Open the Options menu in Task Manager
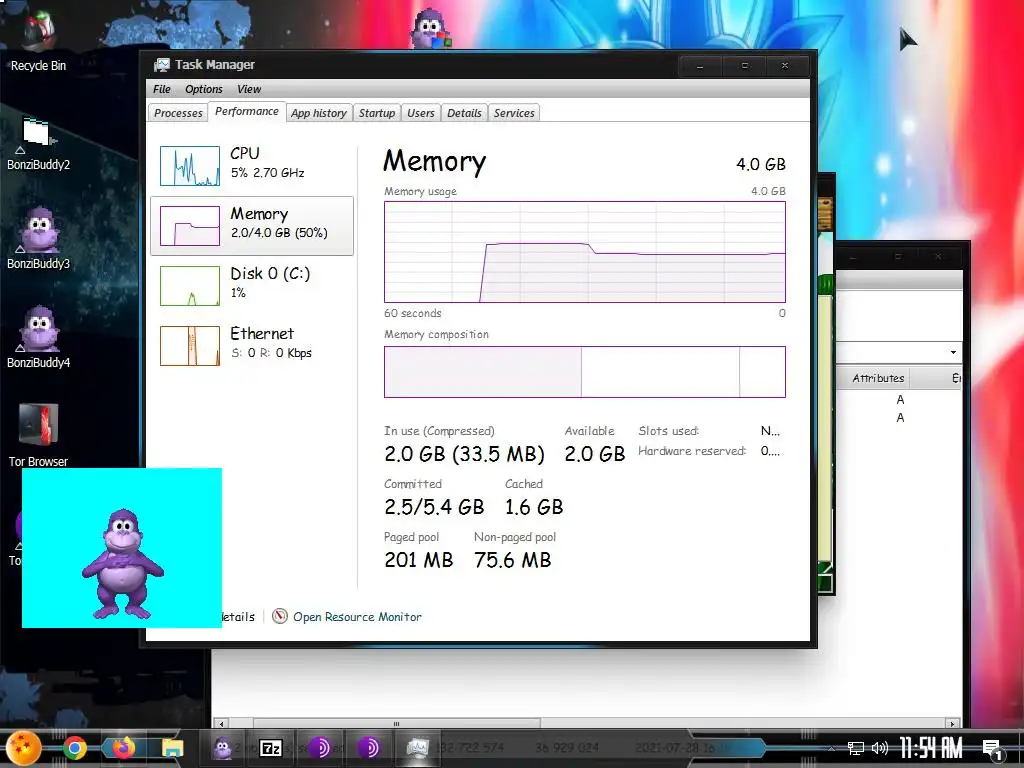The width and height of the screenshot is (1024, 768). click(203, 89)
